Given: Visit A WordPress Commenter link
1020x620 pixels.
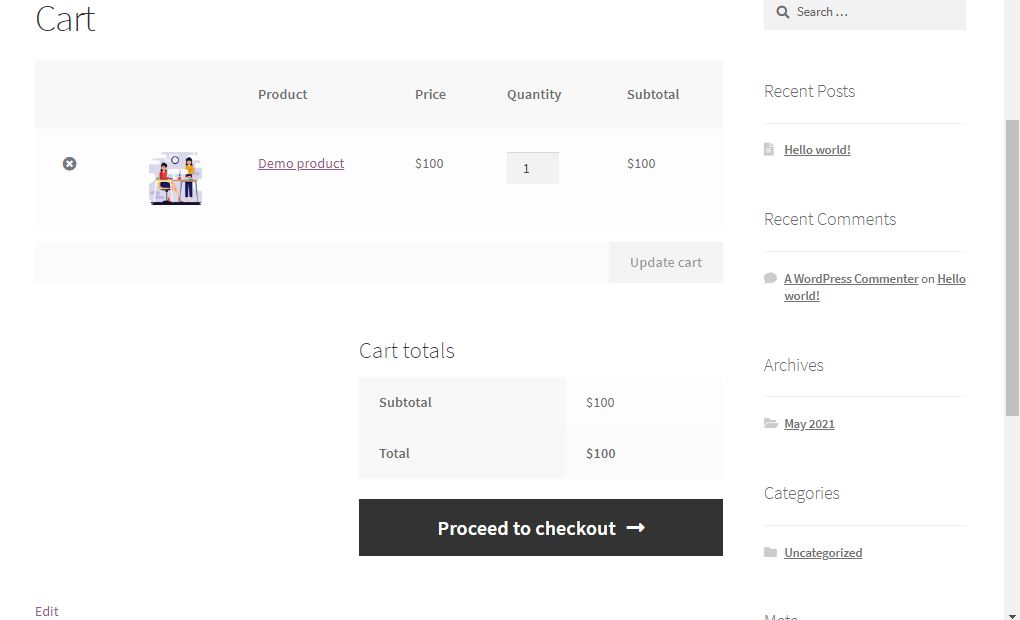Looking at the screenshot, I should (851, 279).
